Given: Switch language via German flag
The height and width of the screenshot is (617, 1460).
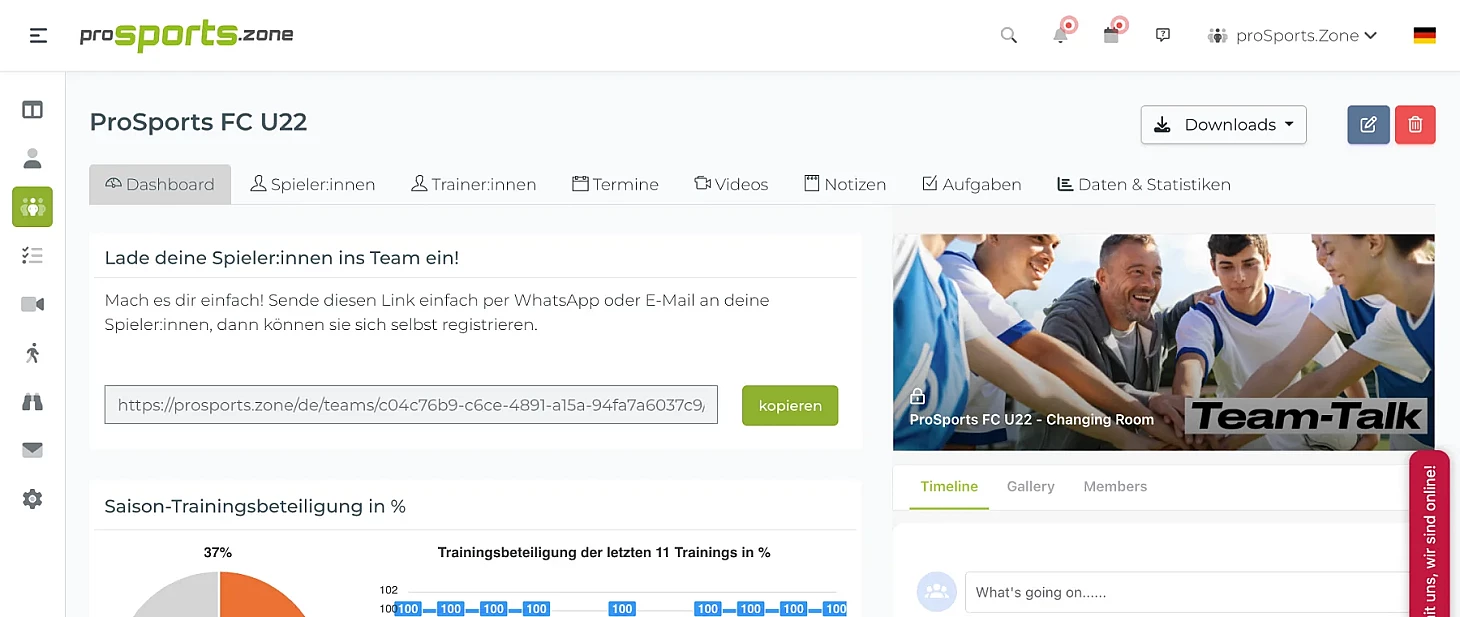Looking at the screenshot, I should pyautogui.click(x=1424, y=36).
